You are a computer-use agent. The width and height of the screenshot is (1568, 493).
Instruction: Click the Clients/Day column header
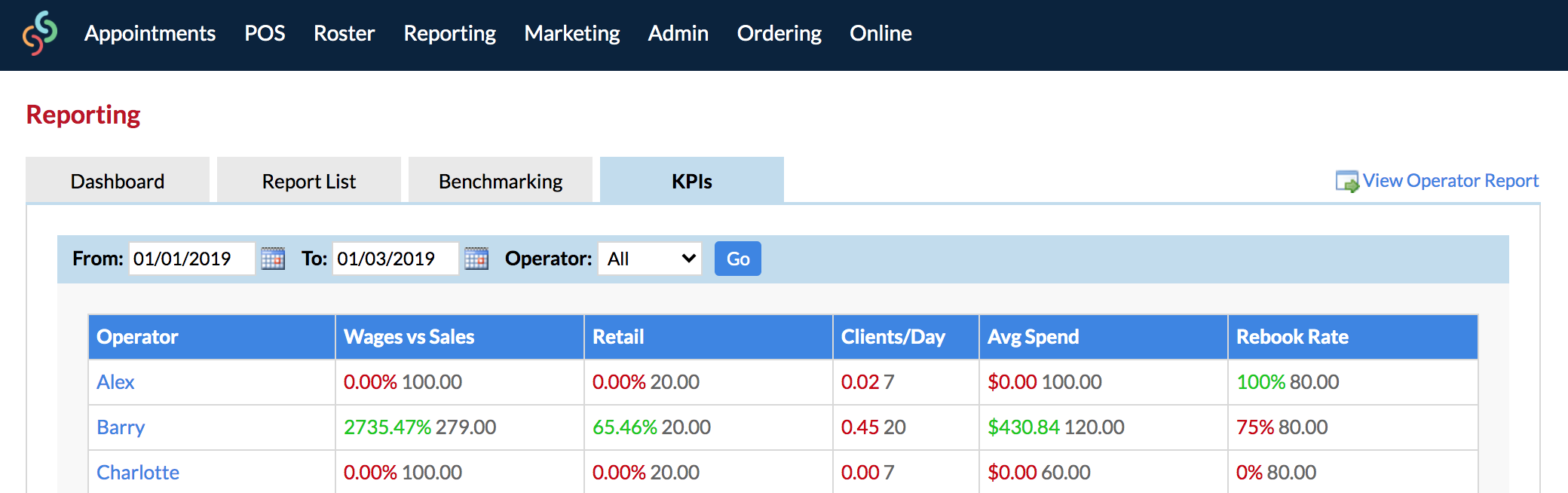(906, 337)
